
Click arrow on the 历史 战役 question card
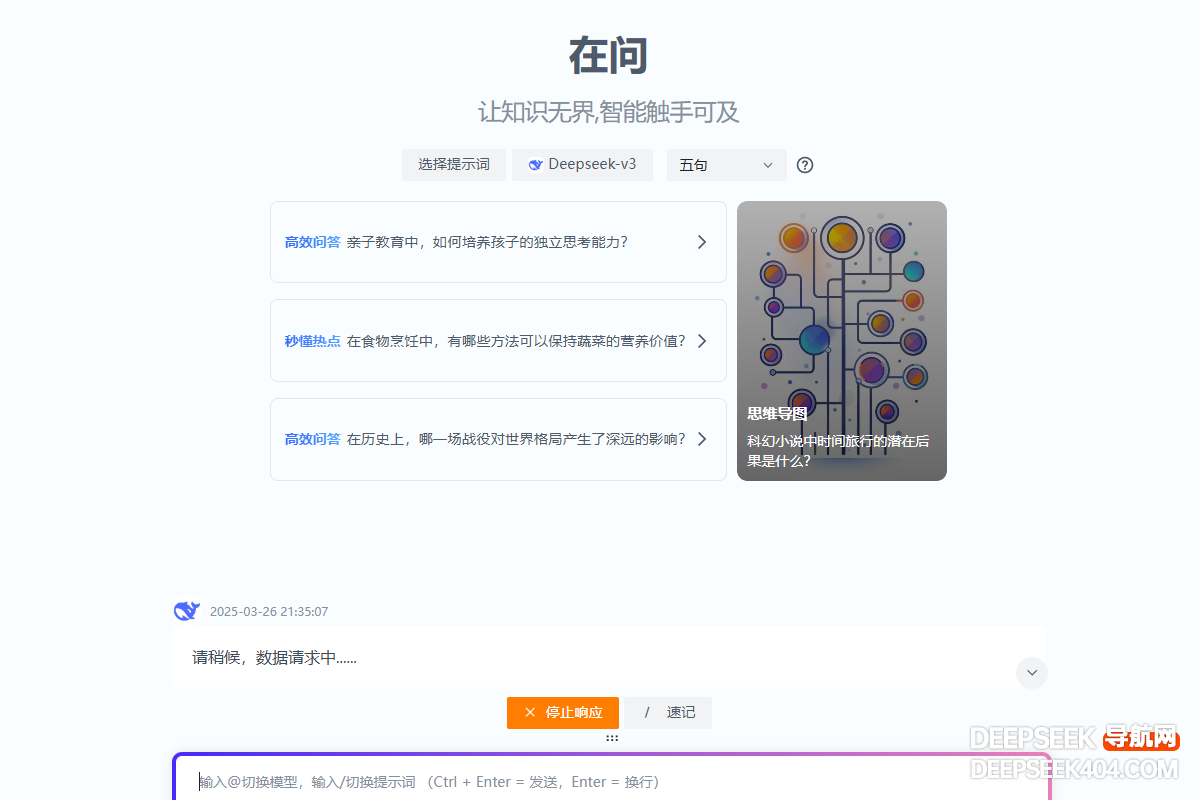(702, 439)
